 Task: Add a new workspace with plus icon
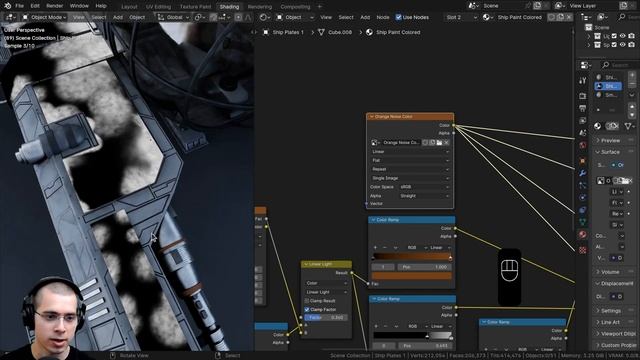[x=319, y=7]
